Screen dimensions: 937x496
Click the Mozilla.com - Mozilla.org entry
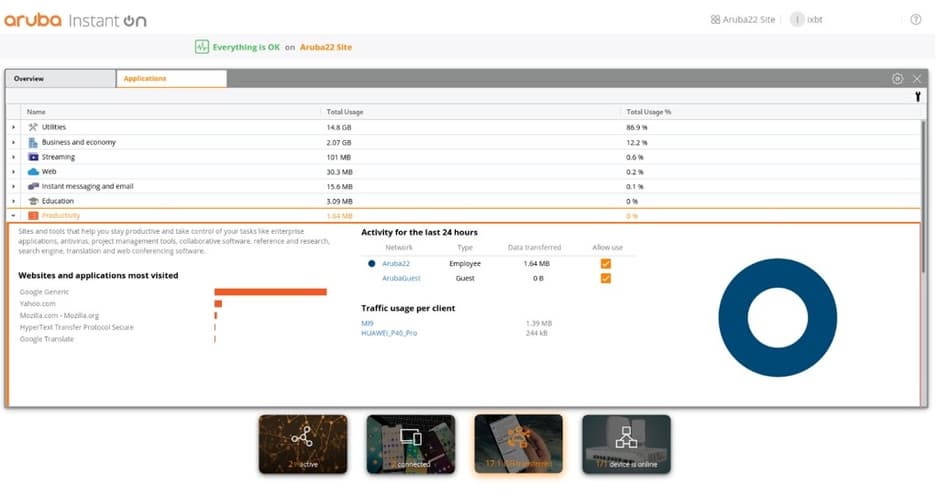coord(59,316)
